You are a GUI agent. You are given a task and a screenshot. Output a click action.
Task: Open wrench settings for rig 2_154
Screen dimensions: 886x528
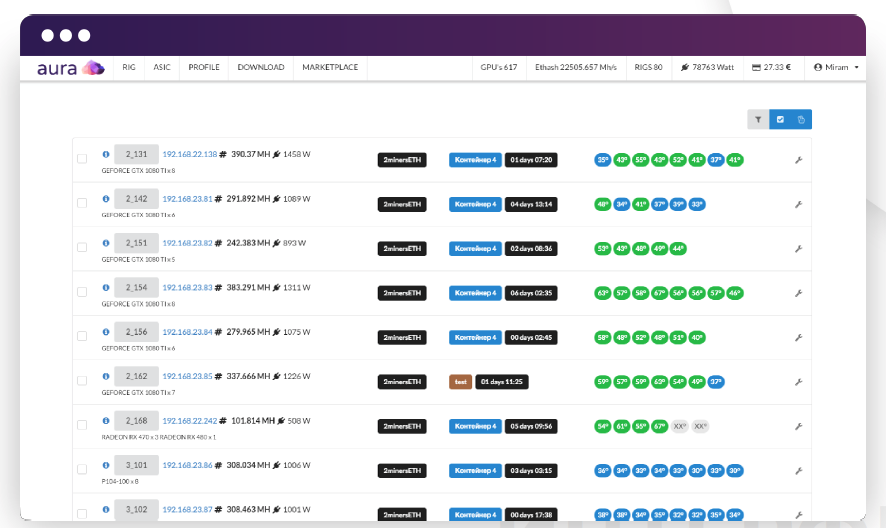click(798, 293)
